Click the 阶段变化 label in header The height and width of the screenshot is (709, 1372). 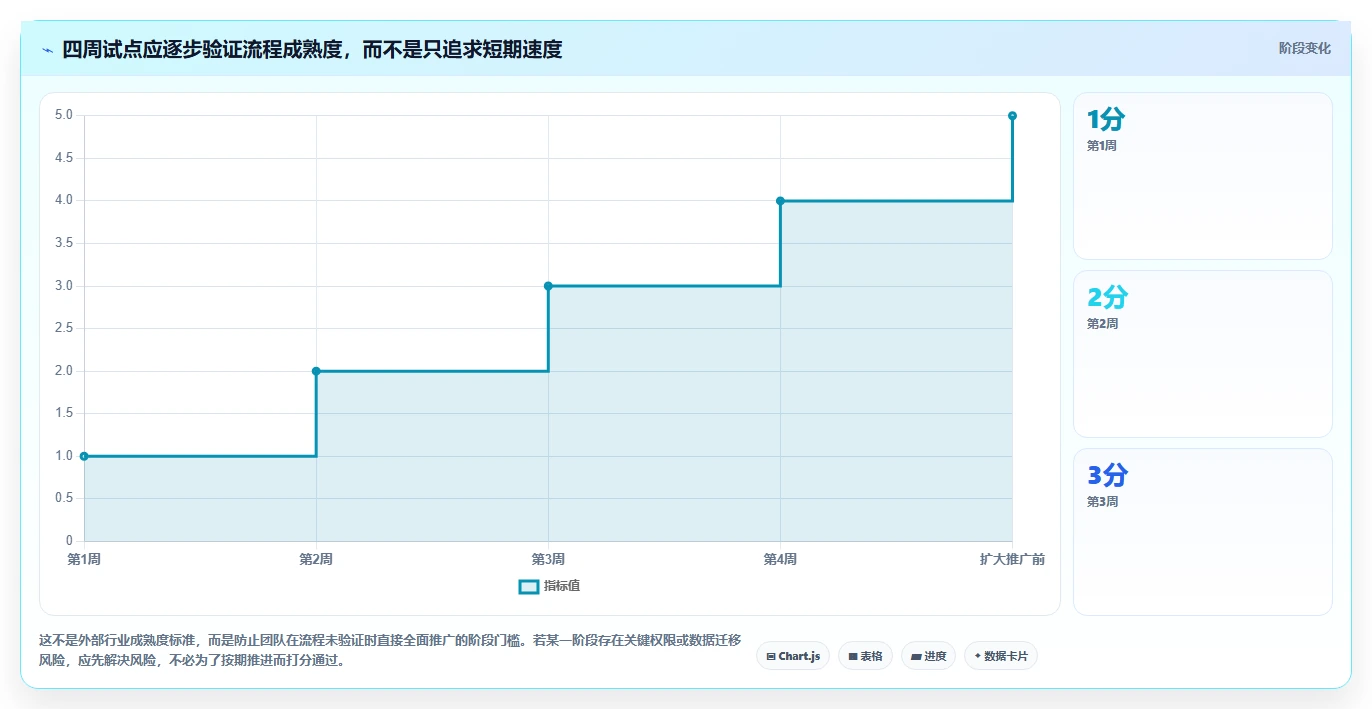[1304, 48]
